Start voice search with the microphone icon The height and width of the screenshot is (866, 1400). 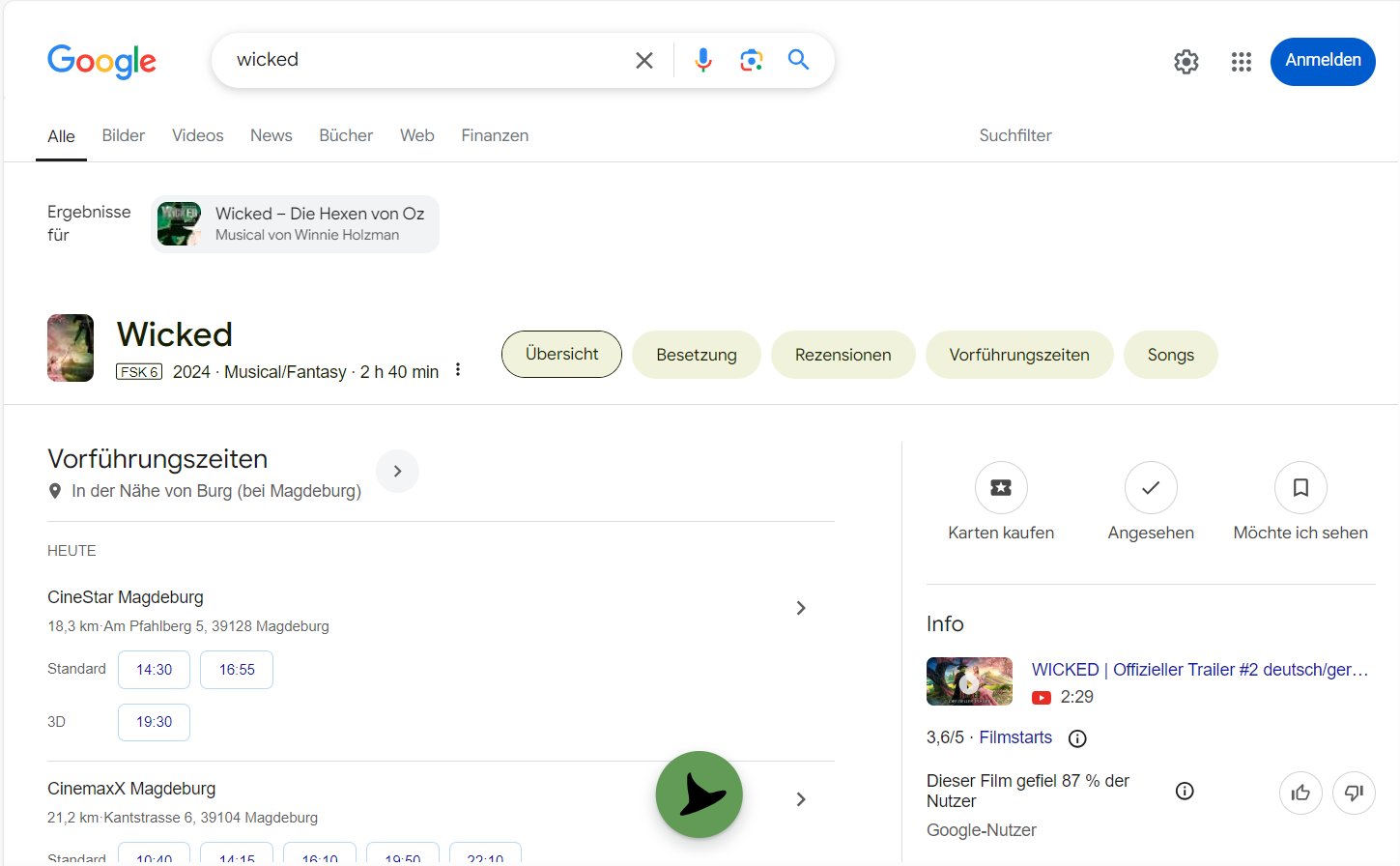click(703, 60)
